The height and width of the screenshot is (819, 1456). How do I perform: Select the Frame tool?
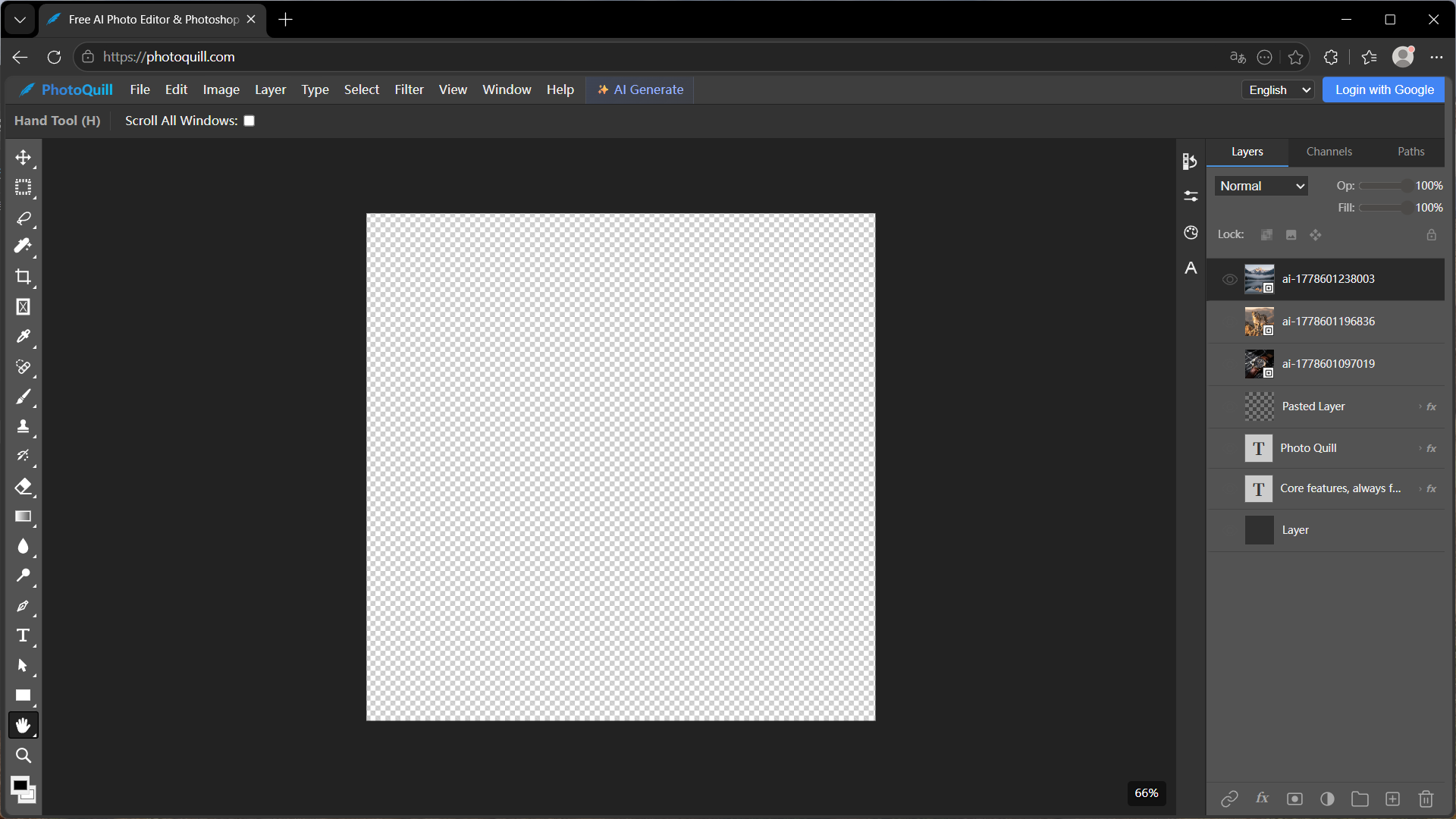23,307
